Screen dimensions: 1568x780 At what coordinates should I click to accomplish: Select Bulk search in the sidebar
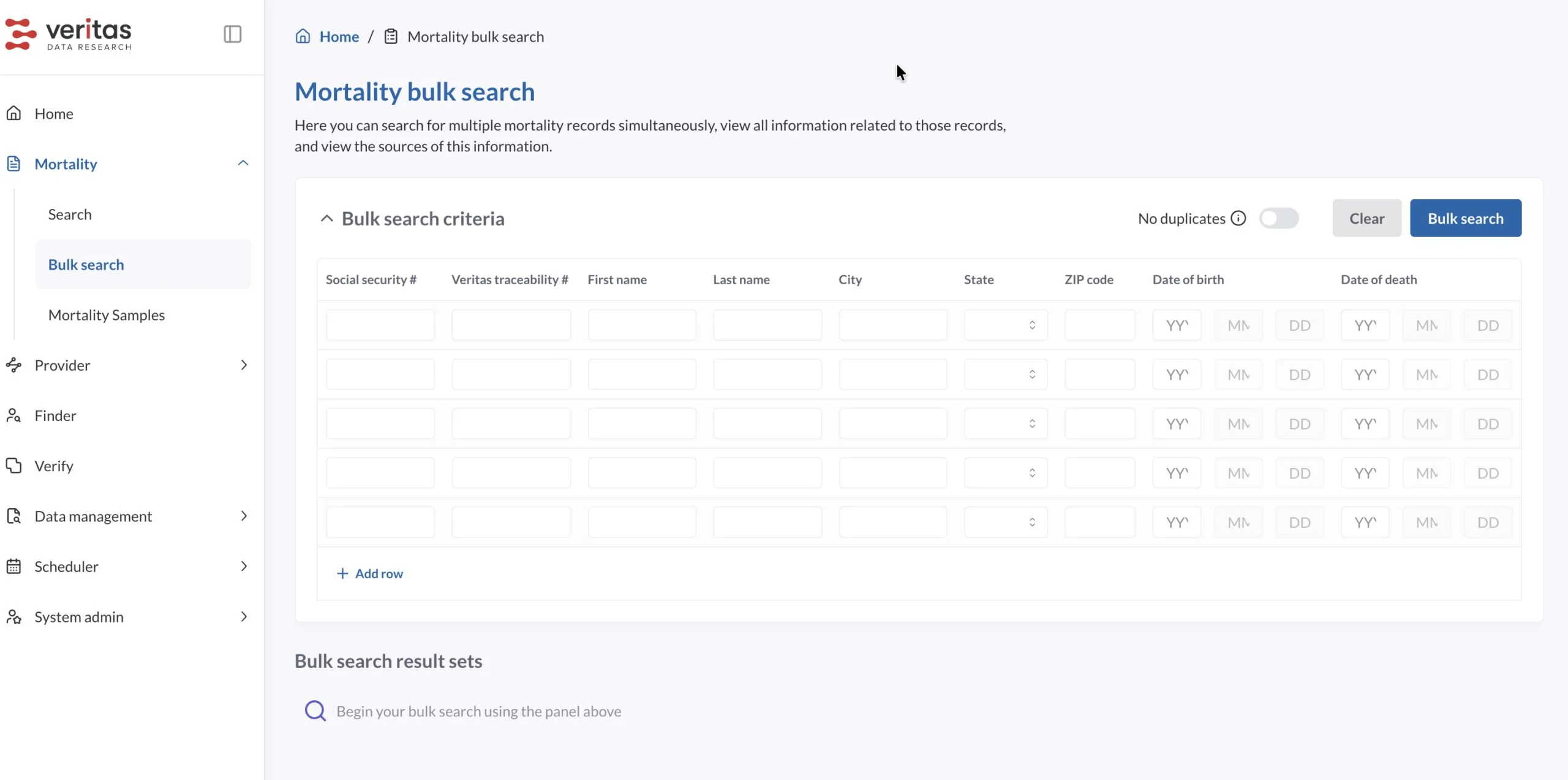[x=143, y=265]
